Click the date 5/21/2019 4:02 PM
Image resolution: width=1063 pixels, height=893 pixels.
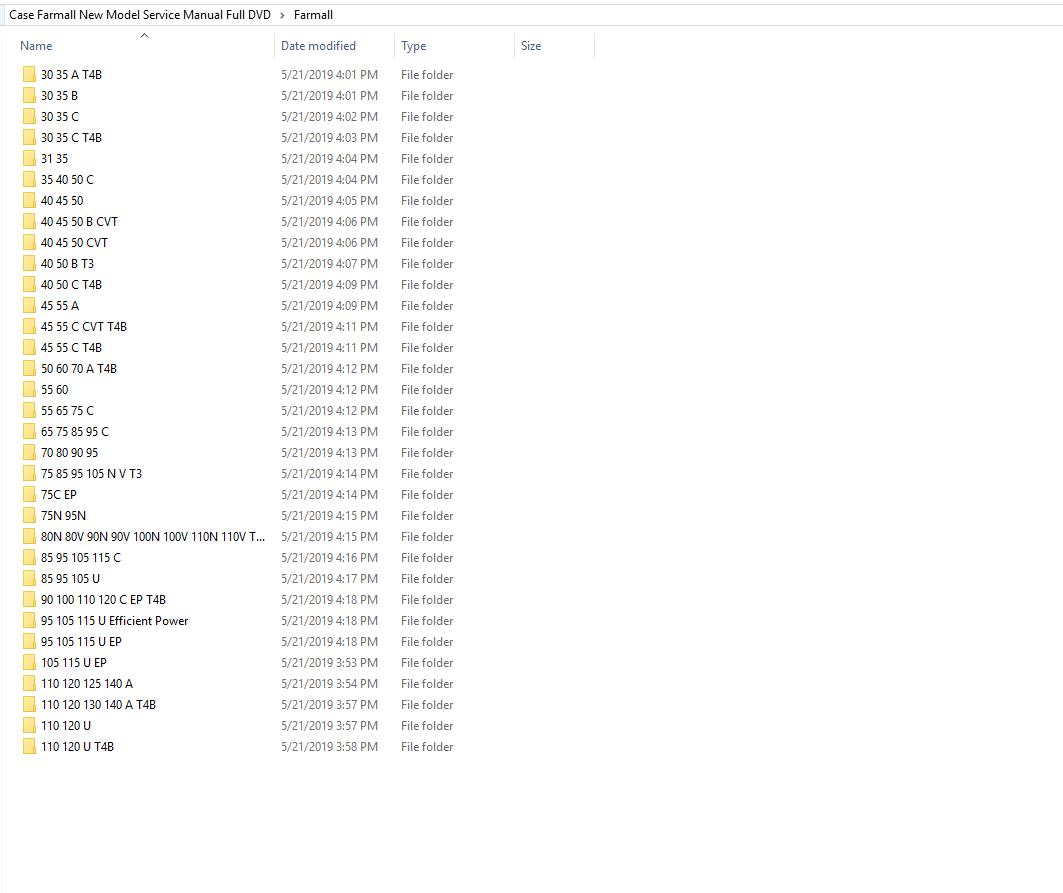point(329,117)
